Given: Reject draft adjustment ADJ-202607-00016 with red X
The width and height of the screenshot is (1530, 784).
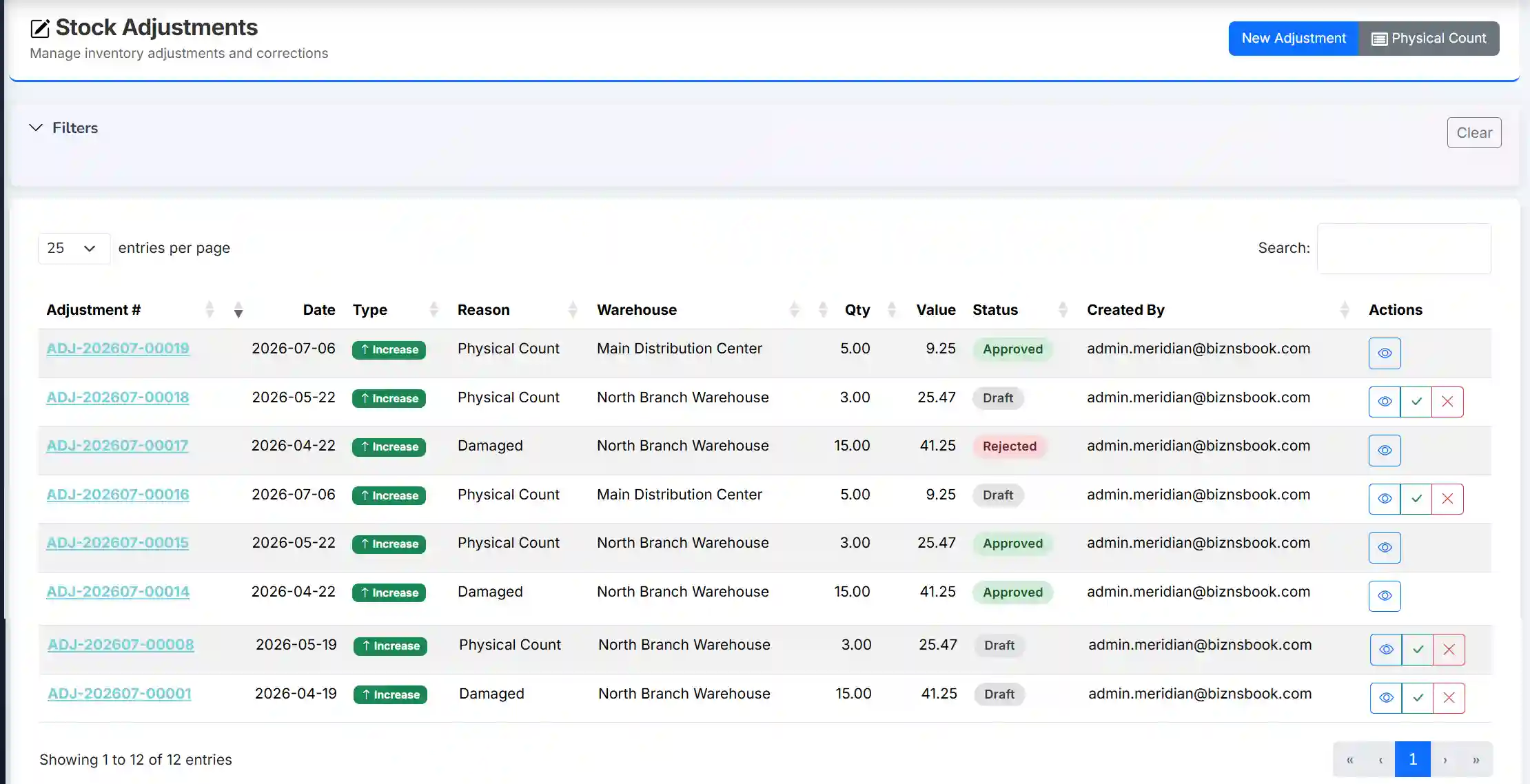Looking at the screenshot, I should pyautogui.click(x=1447, y=499).
